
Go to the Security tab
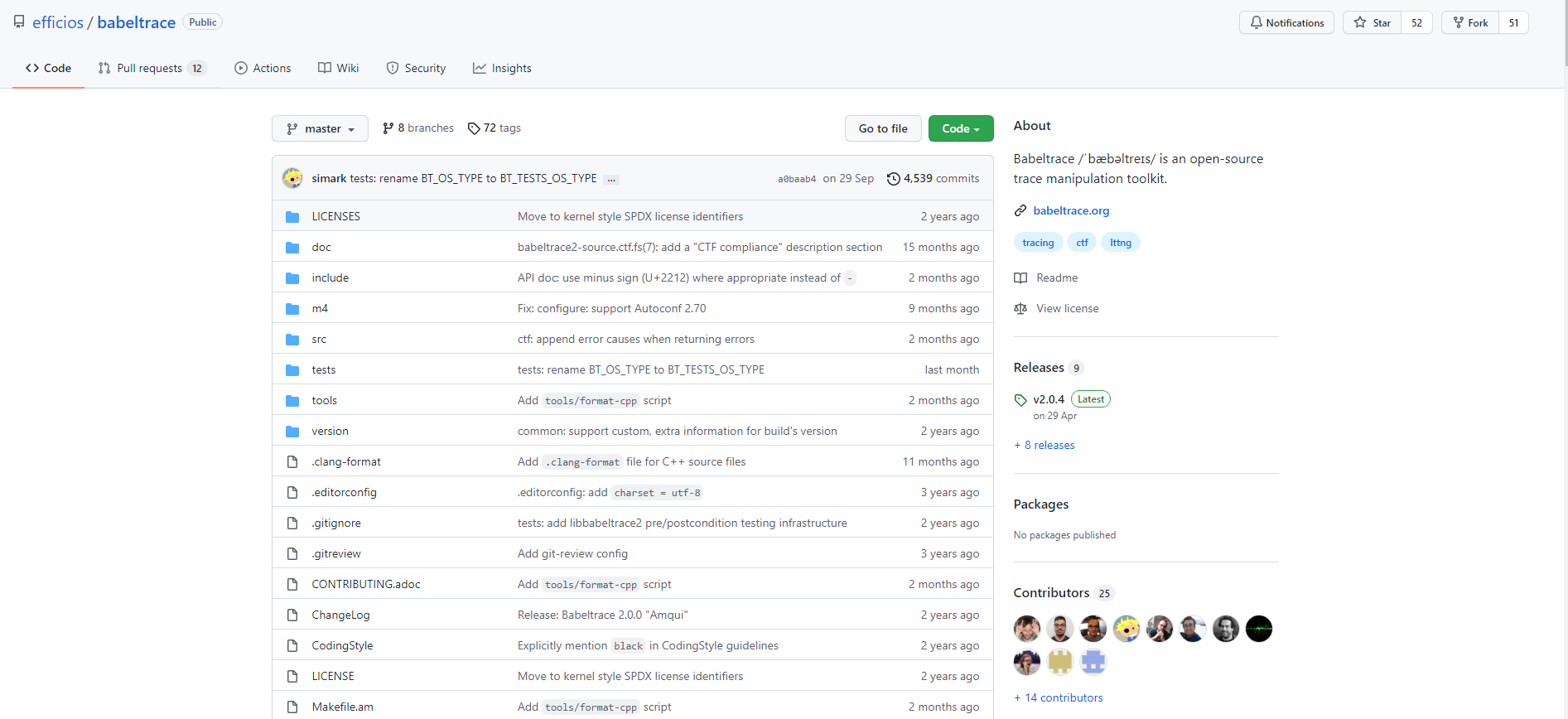pos(416,68)
